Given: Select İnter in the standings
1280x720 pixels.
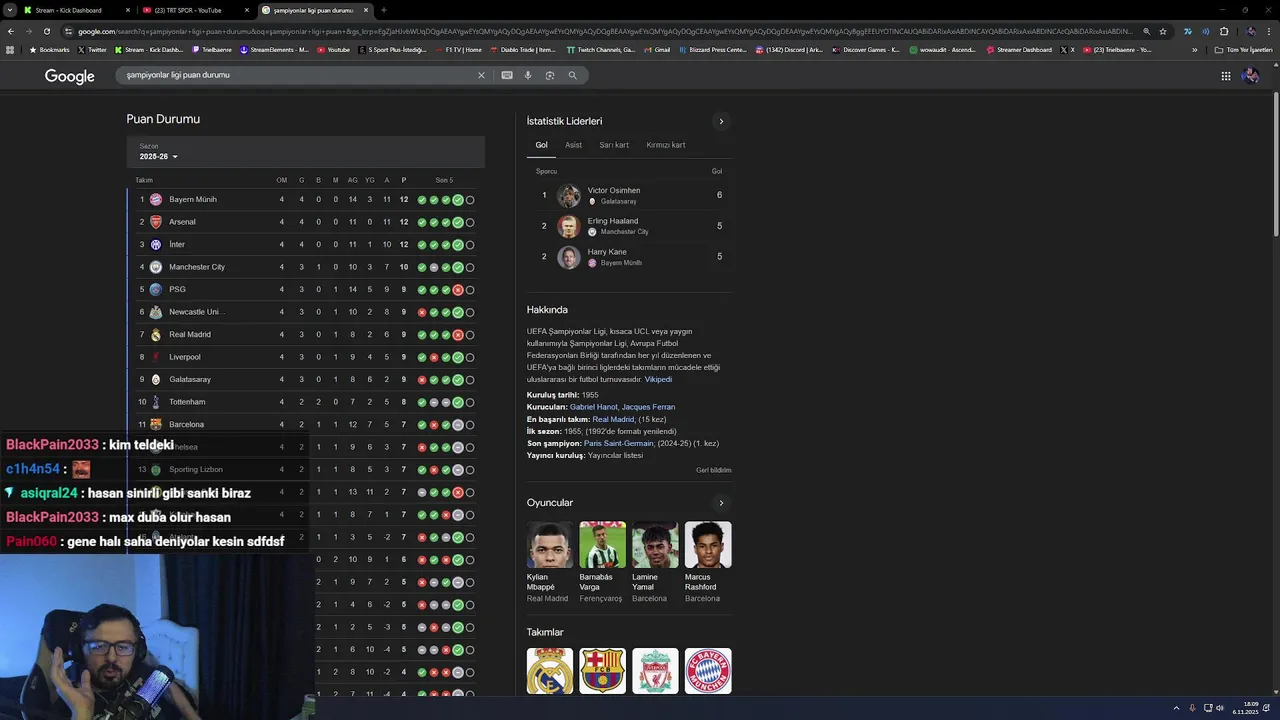Looking at the screenshot, I should coord(177,245).
